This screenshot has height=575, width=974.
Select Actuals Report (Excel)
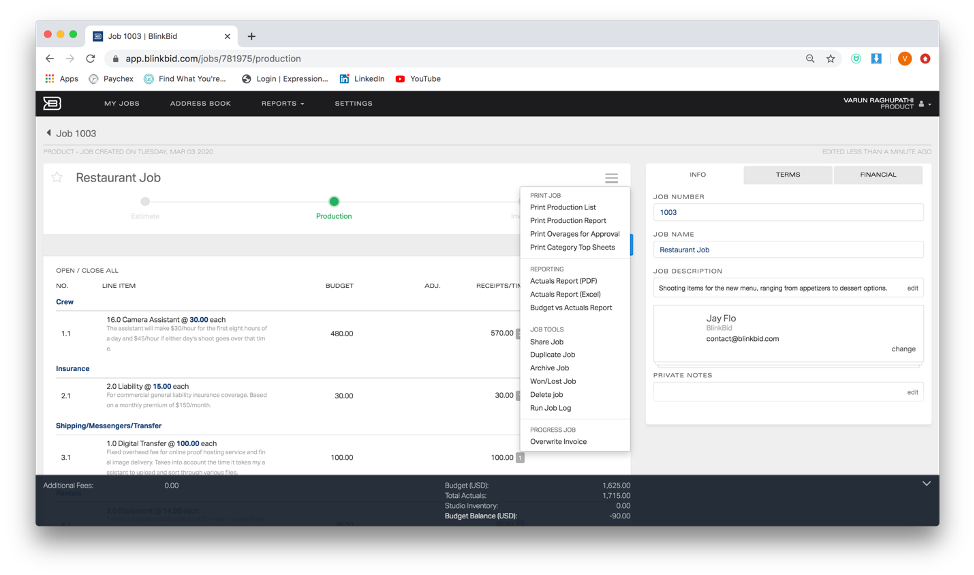click(x=565, y=294)
